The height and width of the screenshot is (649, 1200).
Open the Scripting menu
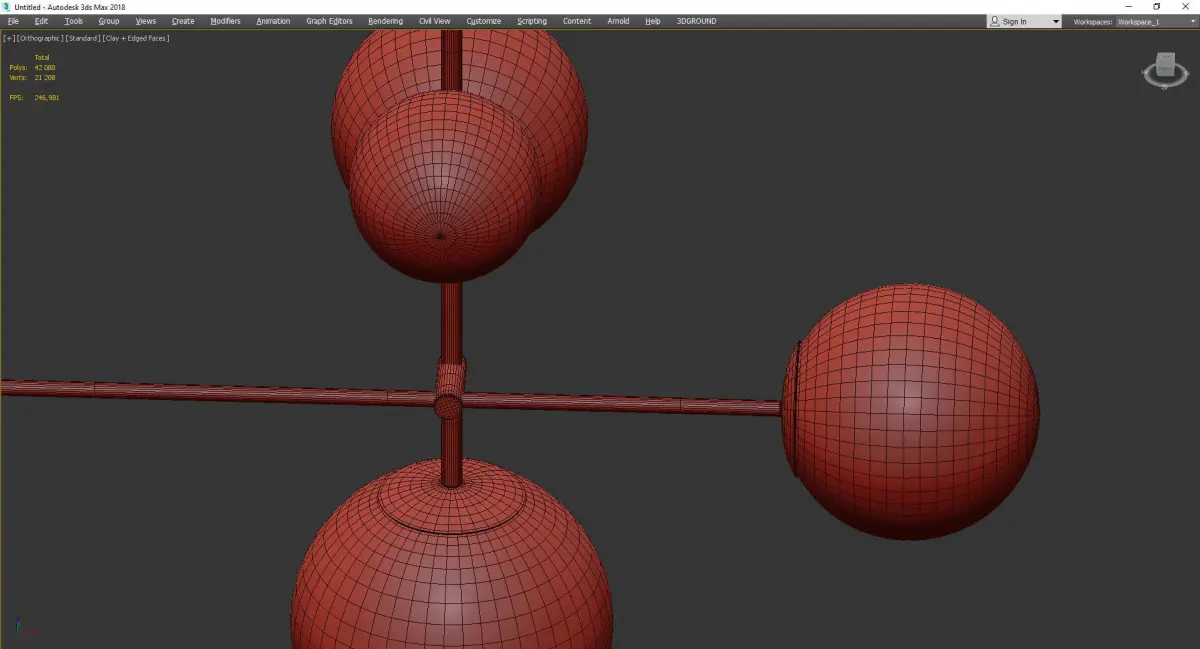tap(532, 21)
